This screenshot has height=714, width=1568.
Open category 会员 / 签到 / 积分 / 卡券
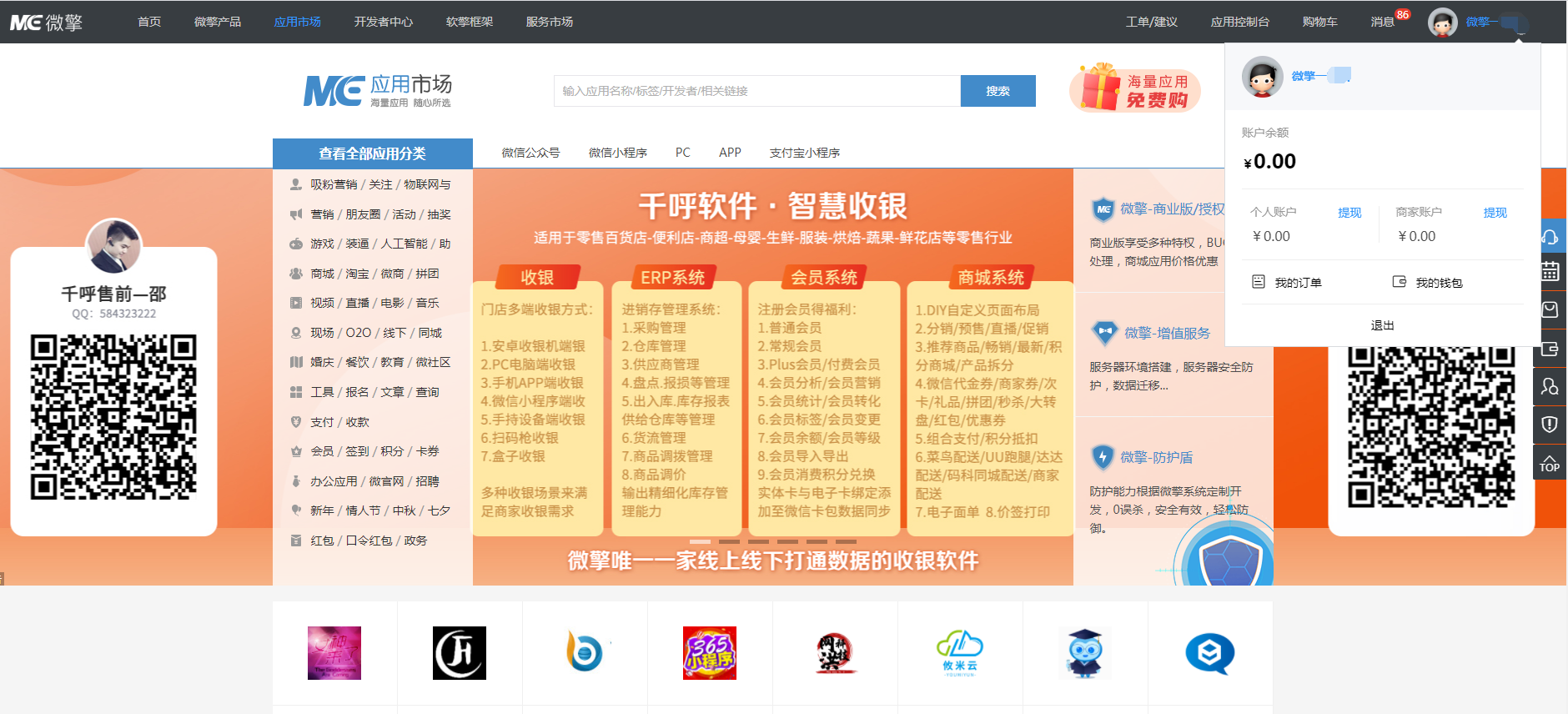(373, 451)
